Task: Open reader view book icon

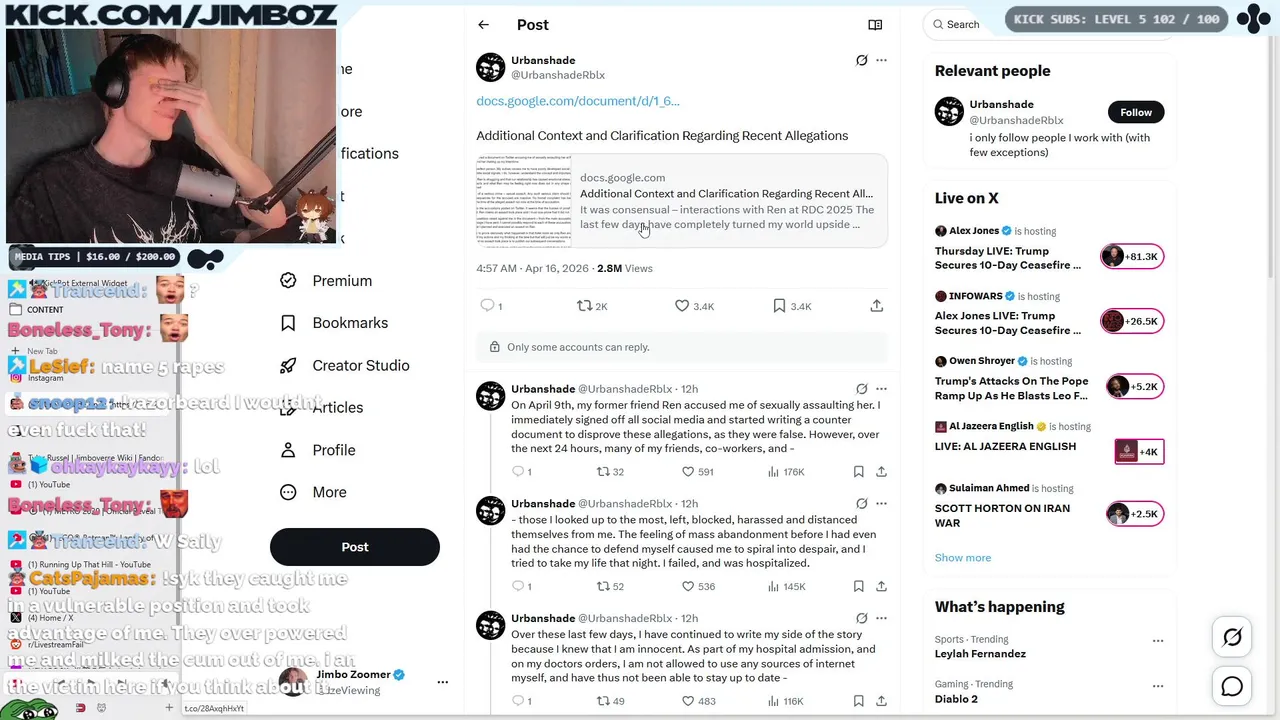Action: coord(875,25)
